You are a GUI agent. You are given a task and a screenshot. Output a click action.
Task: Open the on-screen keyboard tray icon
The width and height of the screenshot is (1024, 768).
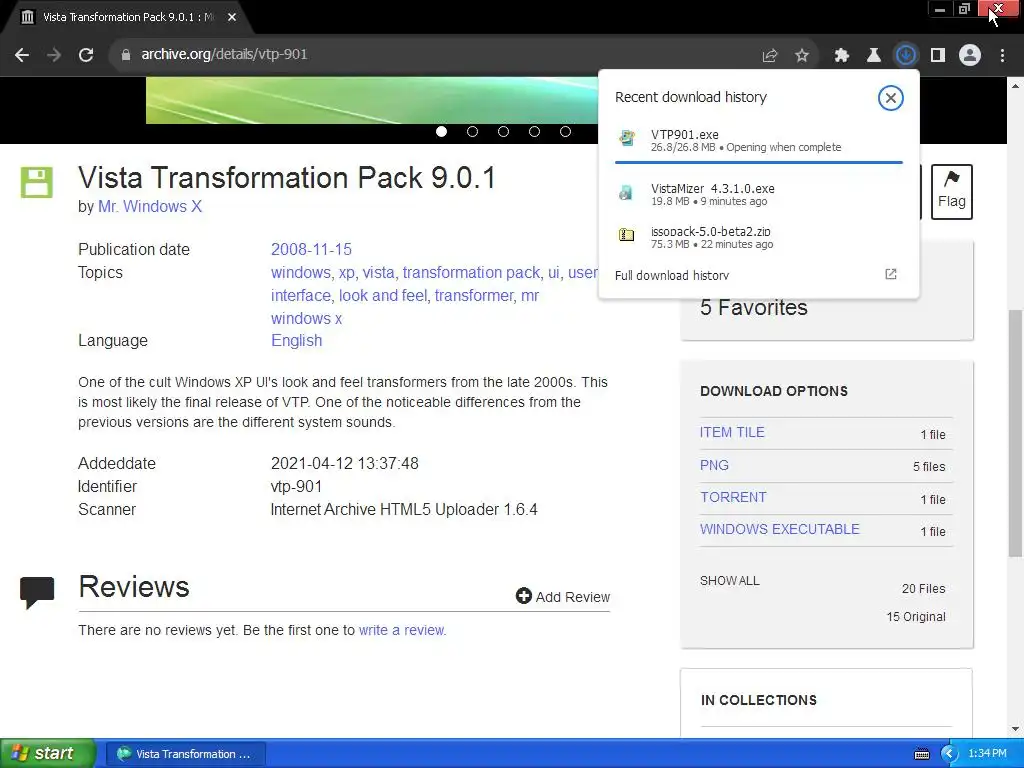921,754
